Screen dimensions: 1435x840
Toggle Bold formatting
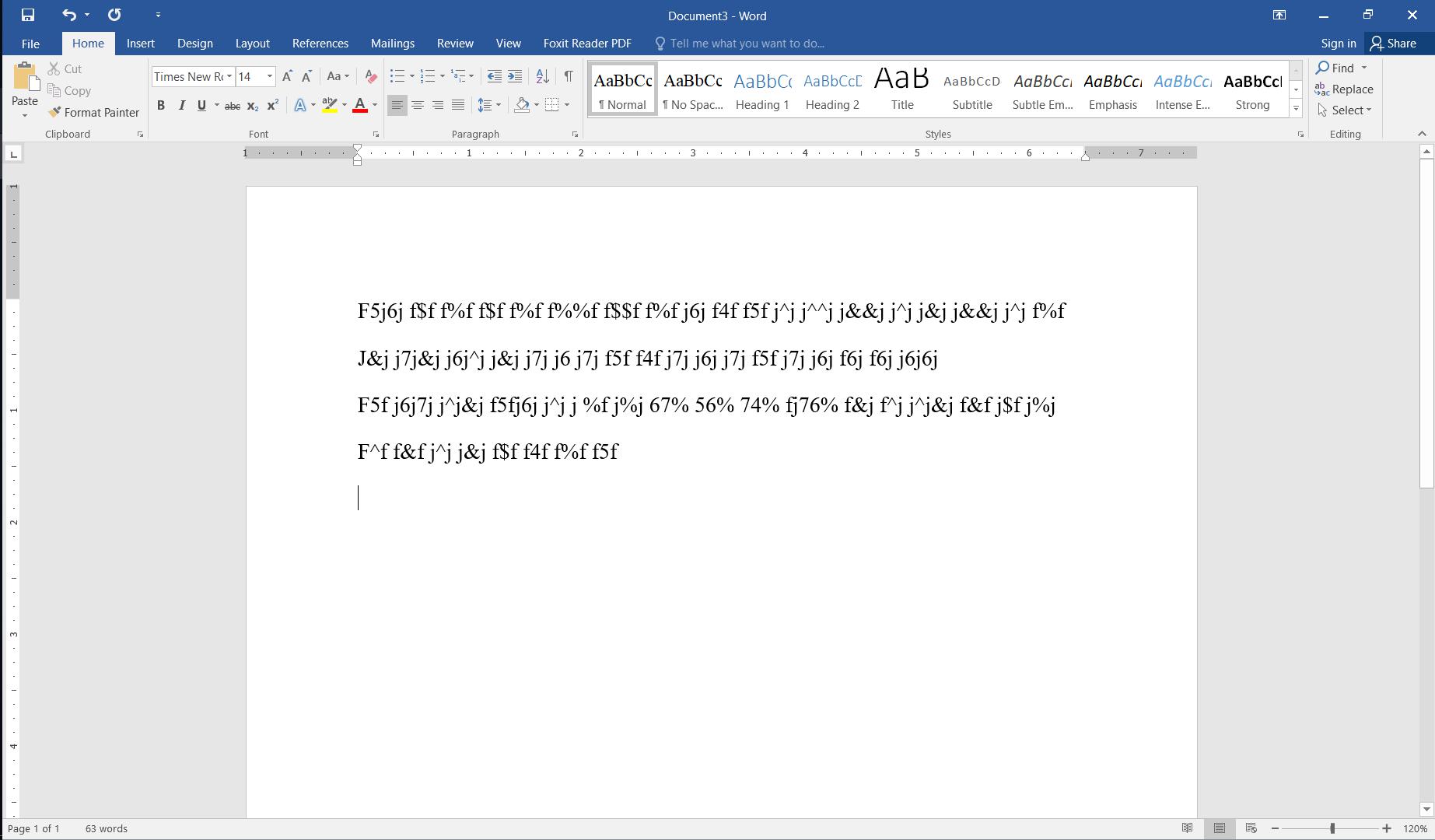(161, 105)
